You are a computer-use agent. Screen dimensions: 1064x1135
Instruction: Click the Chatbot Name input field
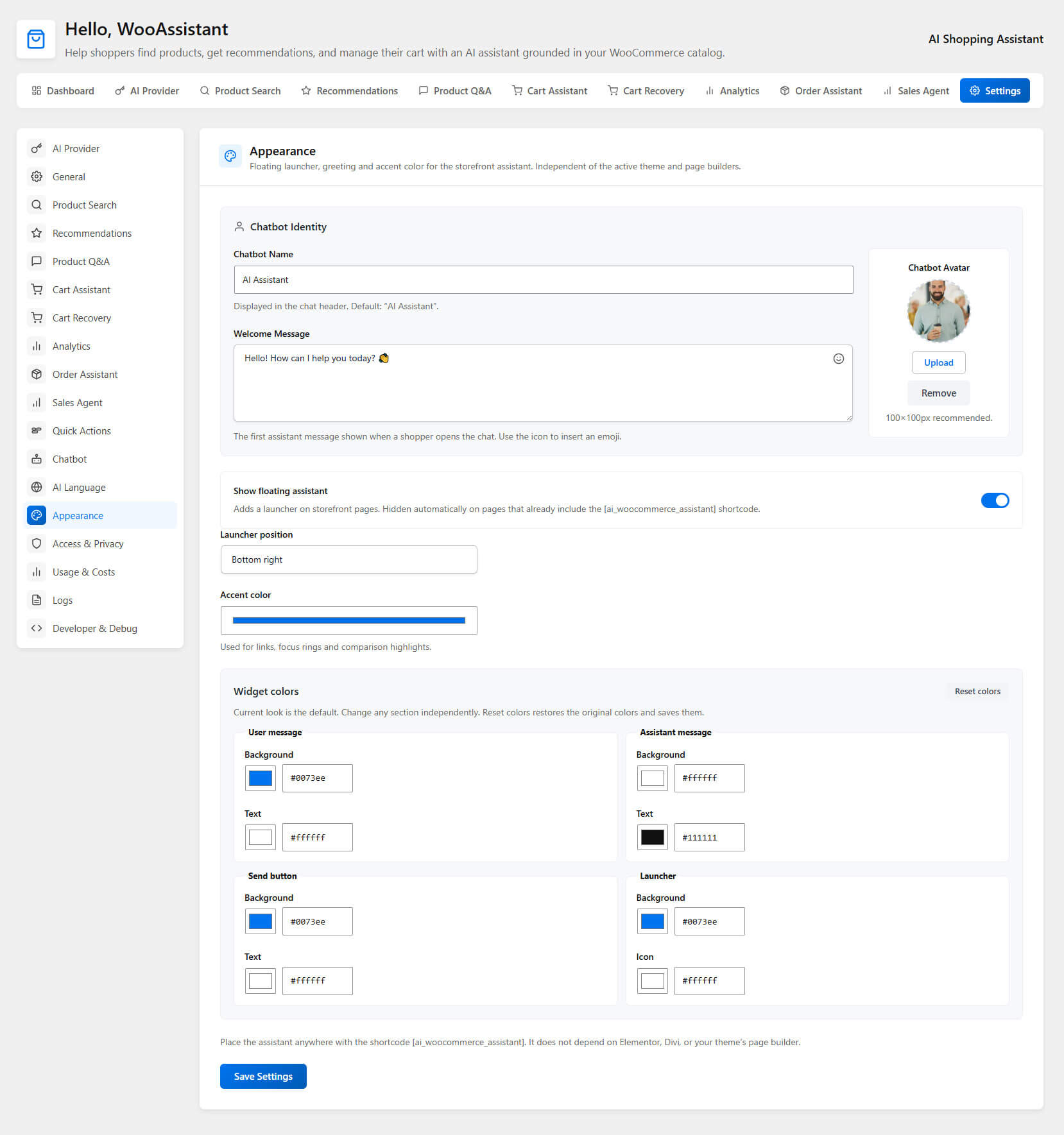[x=544, y=280]
